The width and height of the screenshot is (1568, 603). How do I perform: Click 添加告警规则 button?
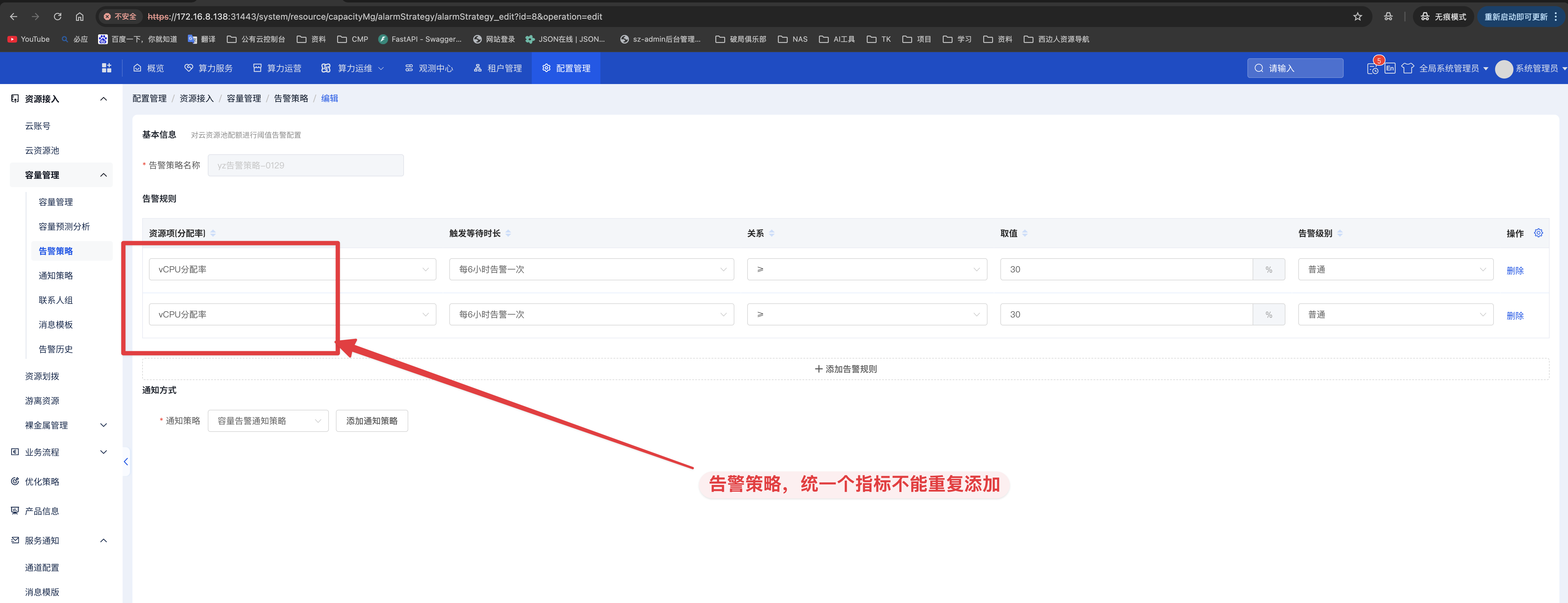(x=846, y=369)
